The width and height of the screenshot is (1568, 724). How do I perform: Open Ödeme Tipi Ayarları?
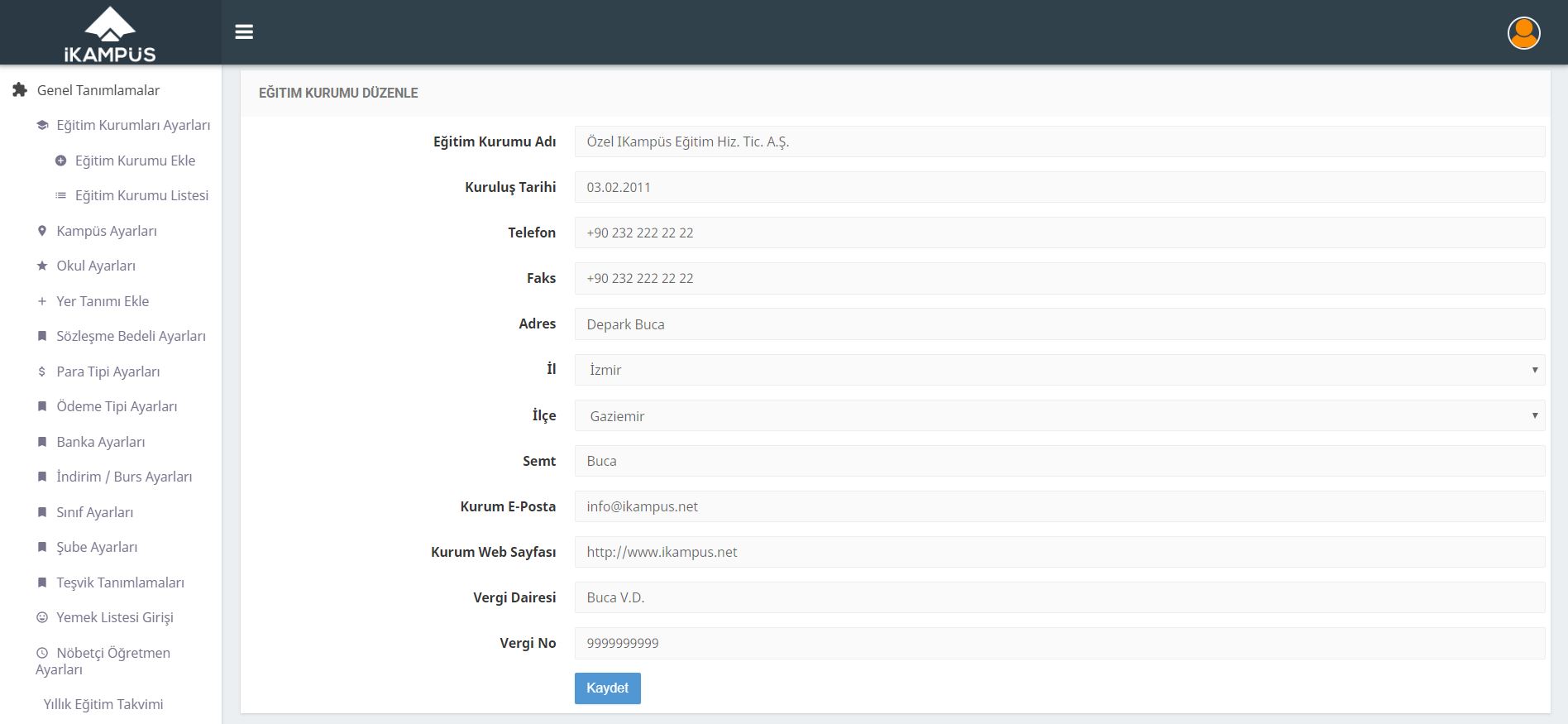[117, 406]
